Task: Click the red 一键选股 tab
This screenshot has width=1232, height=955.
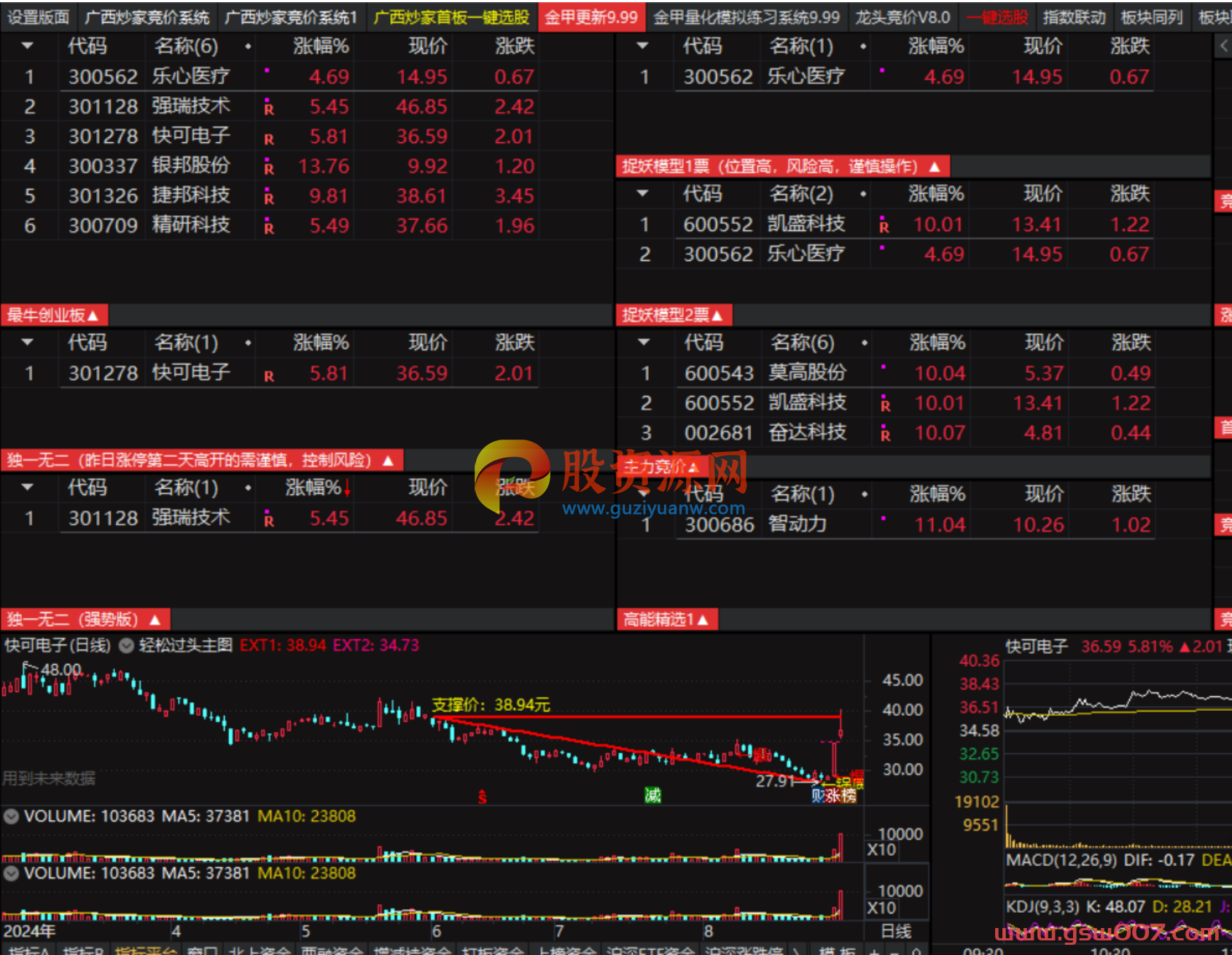Action: click(x=997, y=16)
